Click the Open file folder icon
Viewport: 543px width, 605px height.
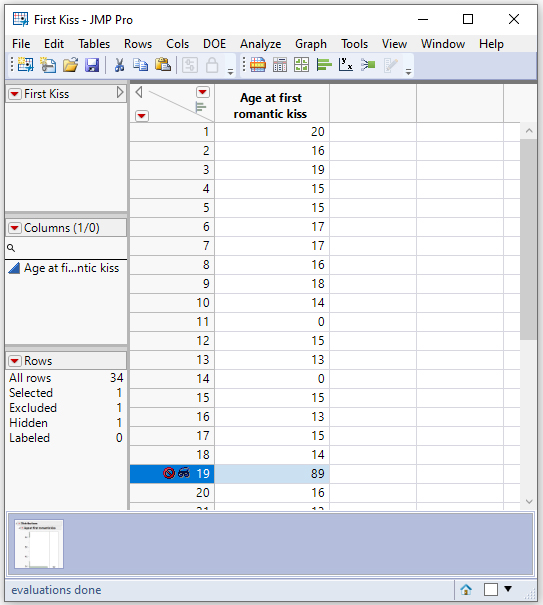pos(70,65)
